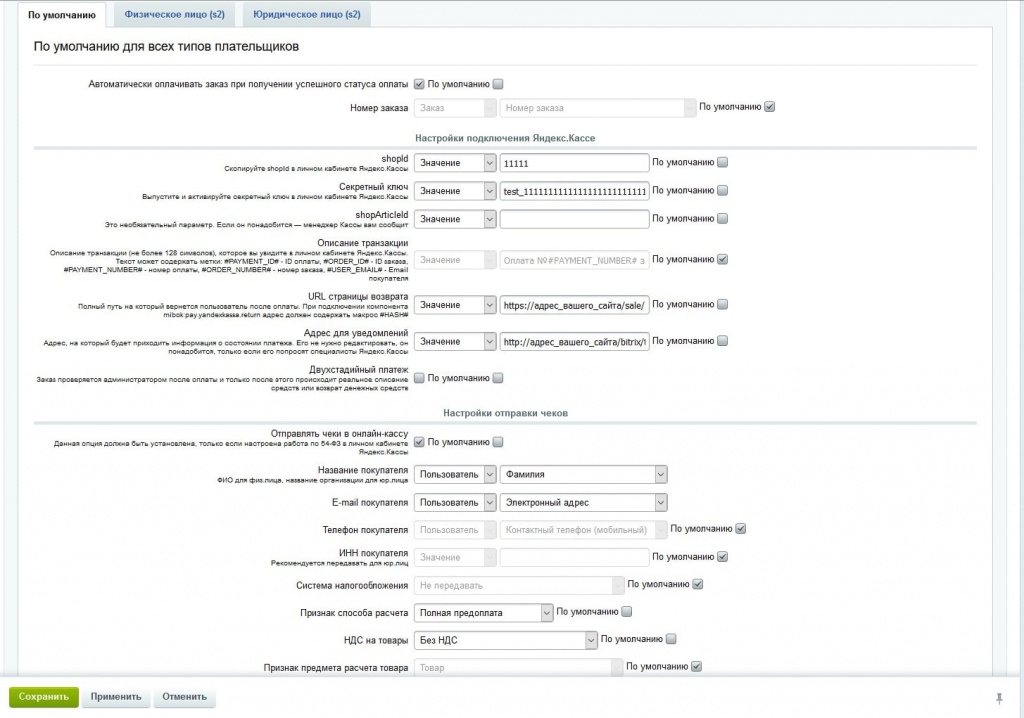Image resolution: width=1024 pixels, height=718 pixels.
Task: Uncheck По умолчанию for ИНН покупателя
Action: click(722, 557)
